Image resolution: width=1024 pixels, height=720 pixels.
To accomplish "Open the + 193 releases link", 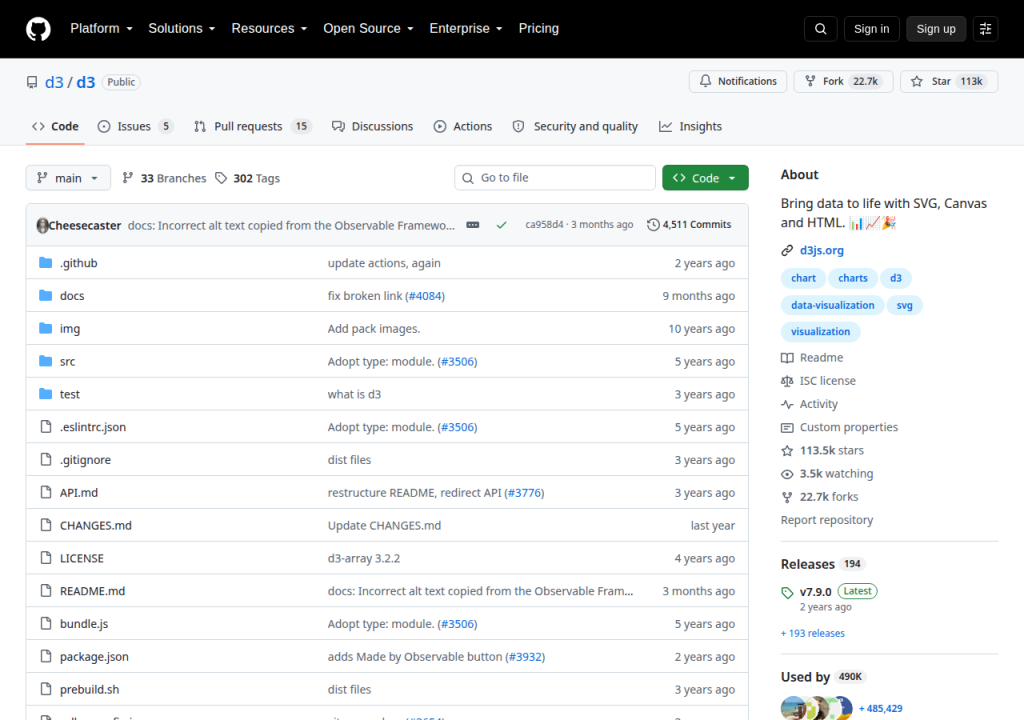I will coord(812,633).
